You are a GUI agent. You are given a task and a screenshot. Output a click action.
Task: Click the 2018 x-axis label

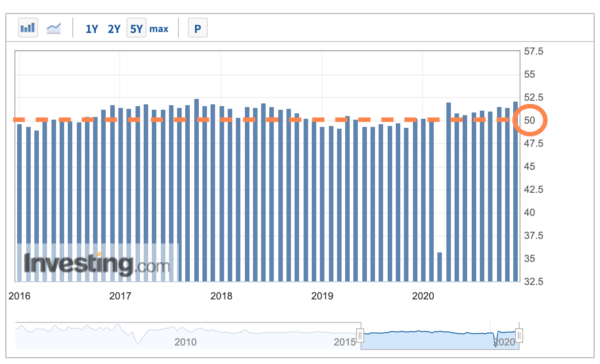point(221,296)
